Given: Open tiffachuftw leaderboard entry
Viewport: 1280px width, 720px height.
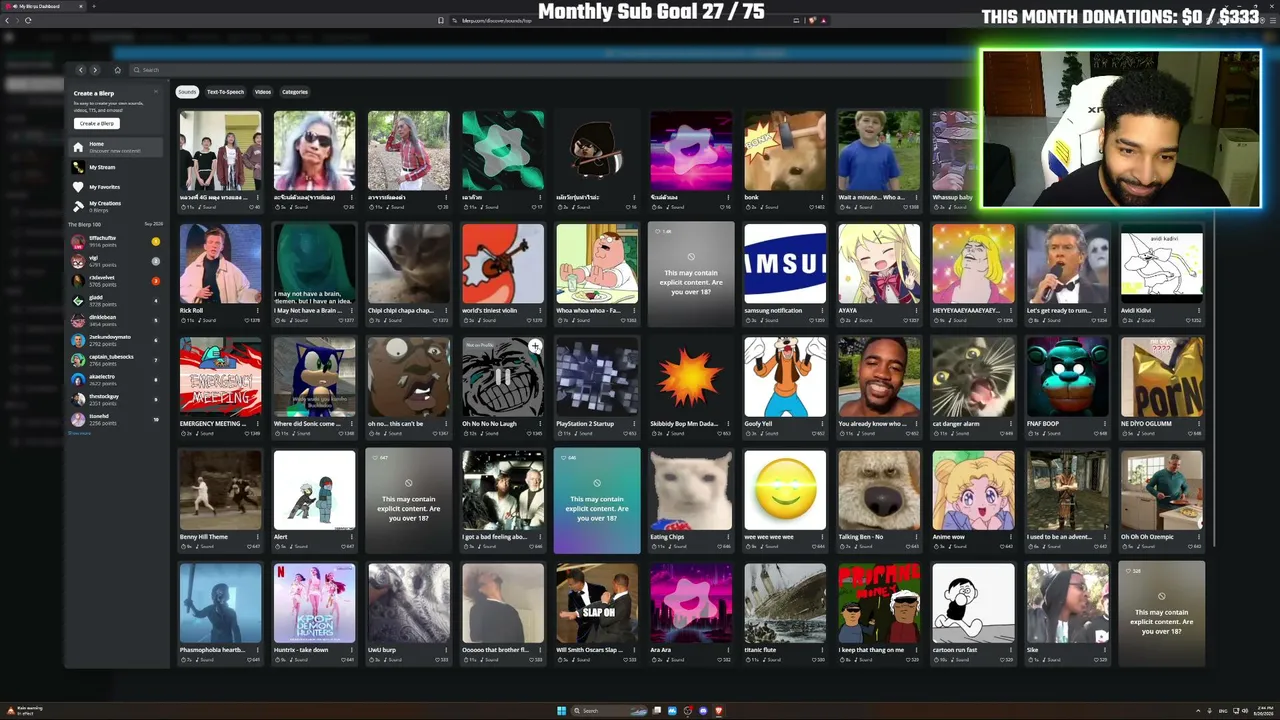Looking at the screenshot, I should coord(117,241).
